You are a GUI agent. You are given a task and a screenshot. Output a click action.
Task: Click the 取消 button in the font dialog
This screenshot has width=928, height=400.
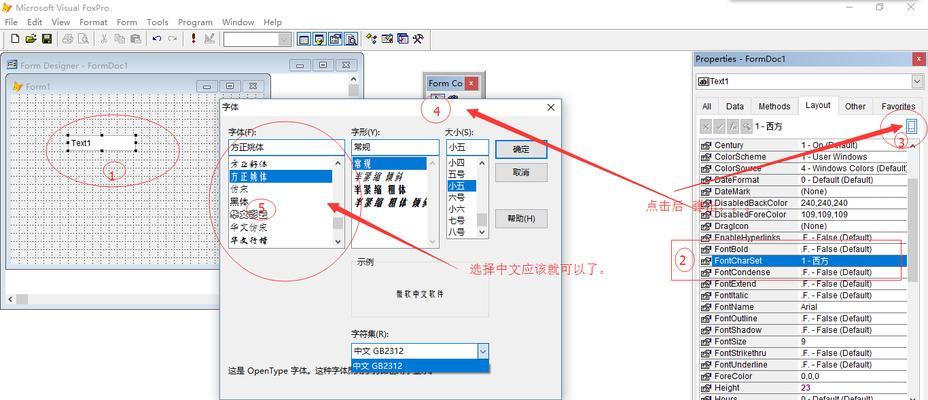click(521, 173)
